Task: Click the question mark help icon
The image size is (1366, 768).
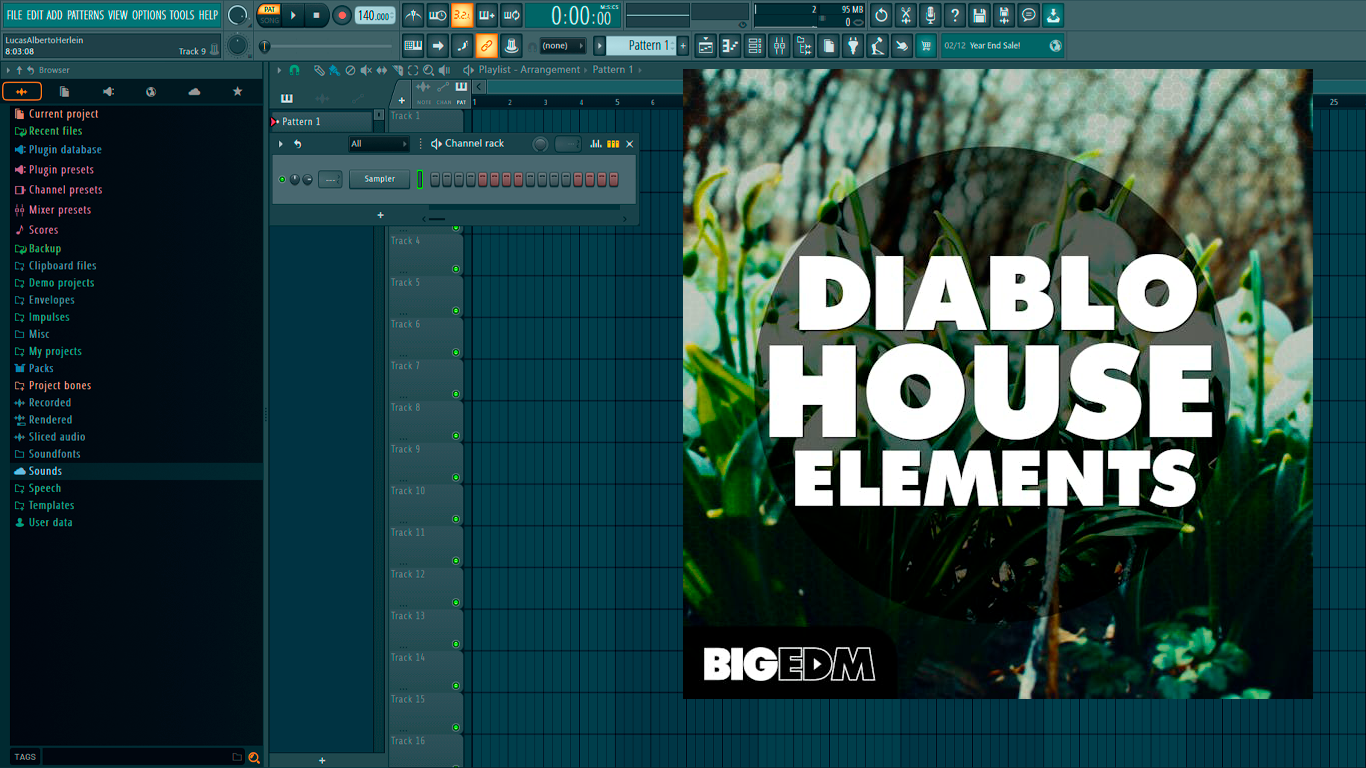Action: click(955, 15)
